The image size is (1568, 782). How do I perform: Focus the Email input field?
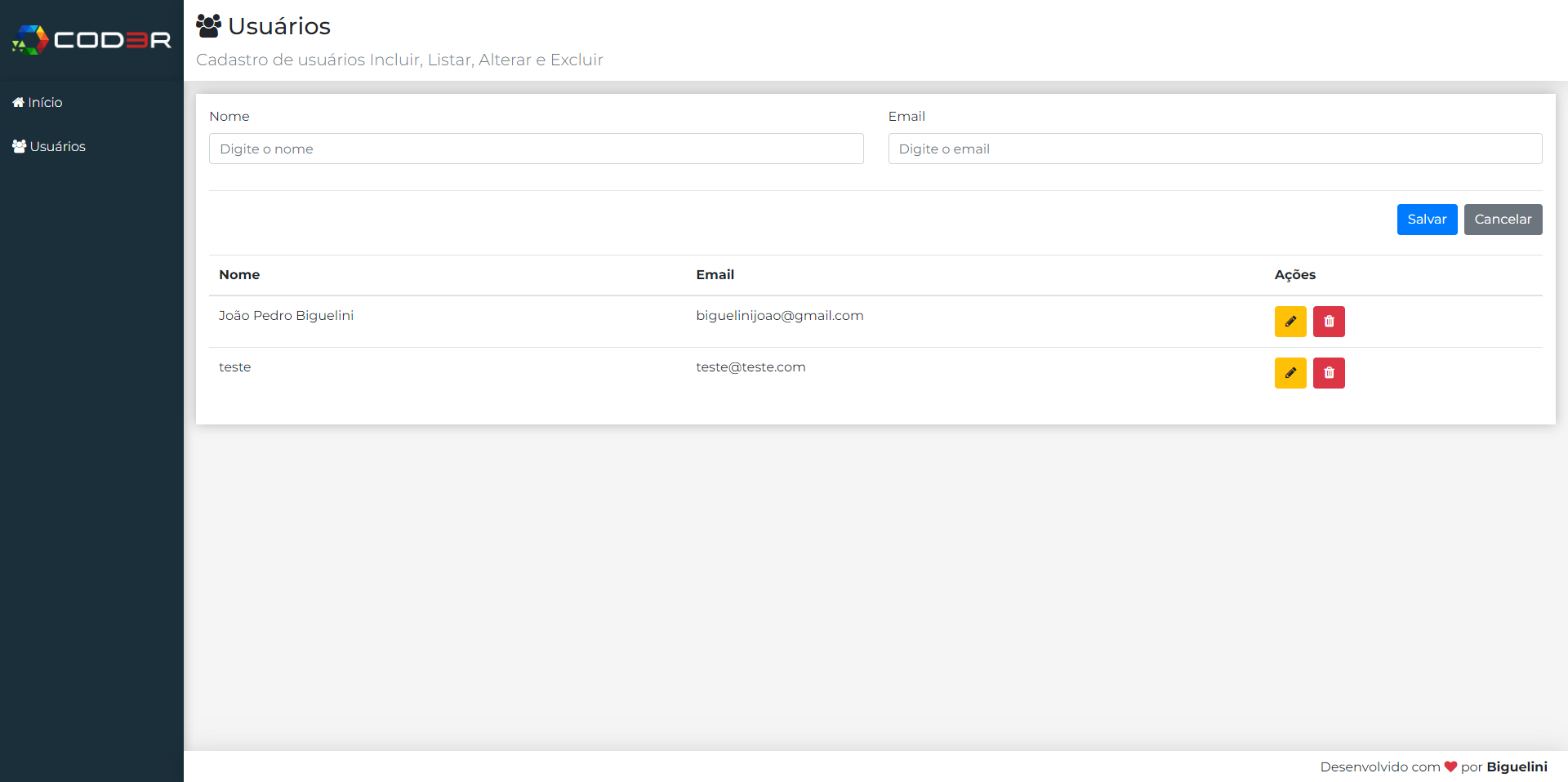point(1215,149)
